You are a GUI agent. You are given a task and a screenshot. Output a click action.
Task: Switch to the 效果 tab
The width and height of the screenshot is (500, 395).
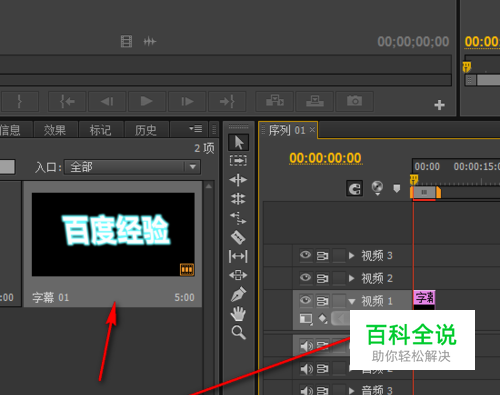coord(55,130)
